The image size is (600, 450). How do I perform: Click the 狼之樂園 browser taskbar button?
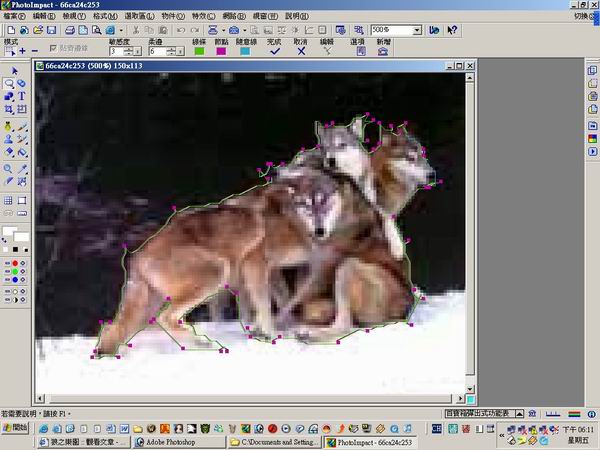click(x=84, y=442)
